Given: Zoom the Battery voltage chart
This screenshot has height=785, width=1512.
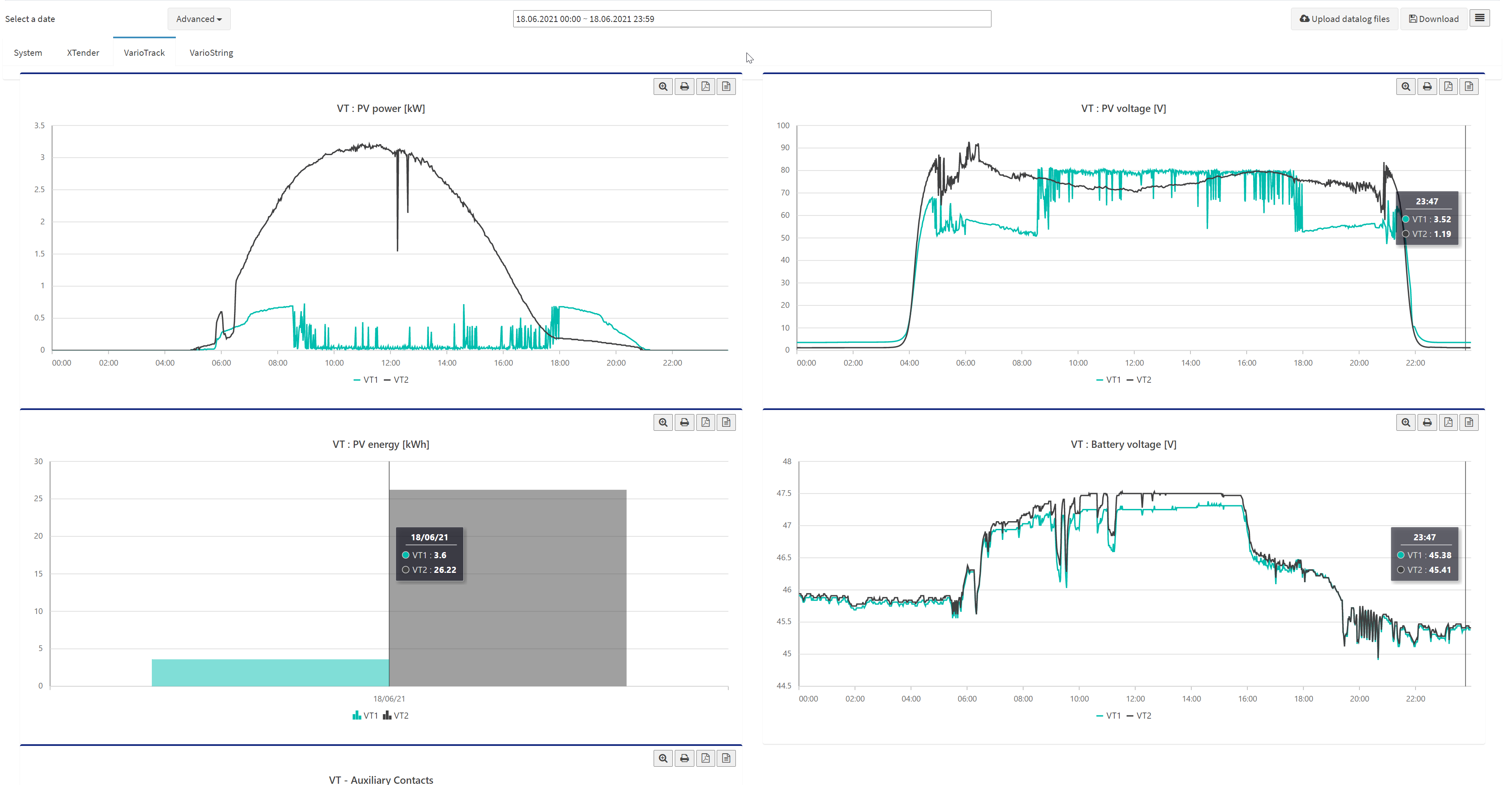Looking at the screenshot, I should click(1406, 422).
